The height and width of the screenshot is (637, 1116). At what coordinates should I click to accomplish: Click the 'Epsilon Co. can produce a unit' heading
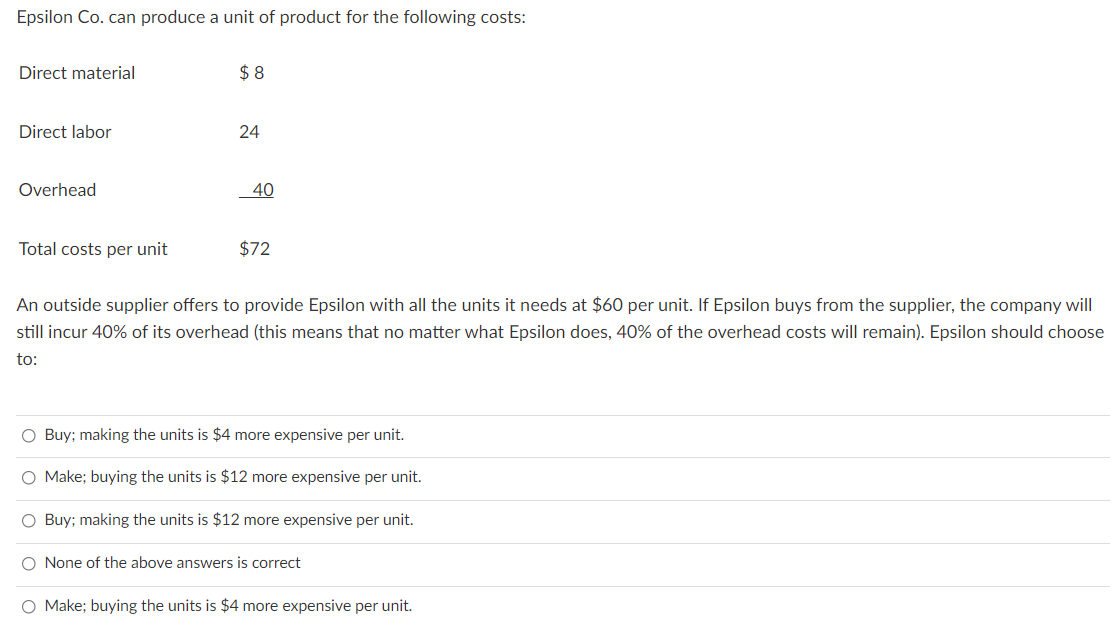click(x=271, y=17)
